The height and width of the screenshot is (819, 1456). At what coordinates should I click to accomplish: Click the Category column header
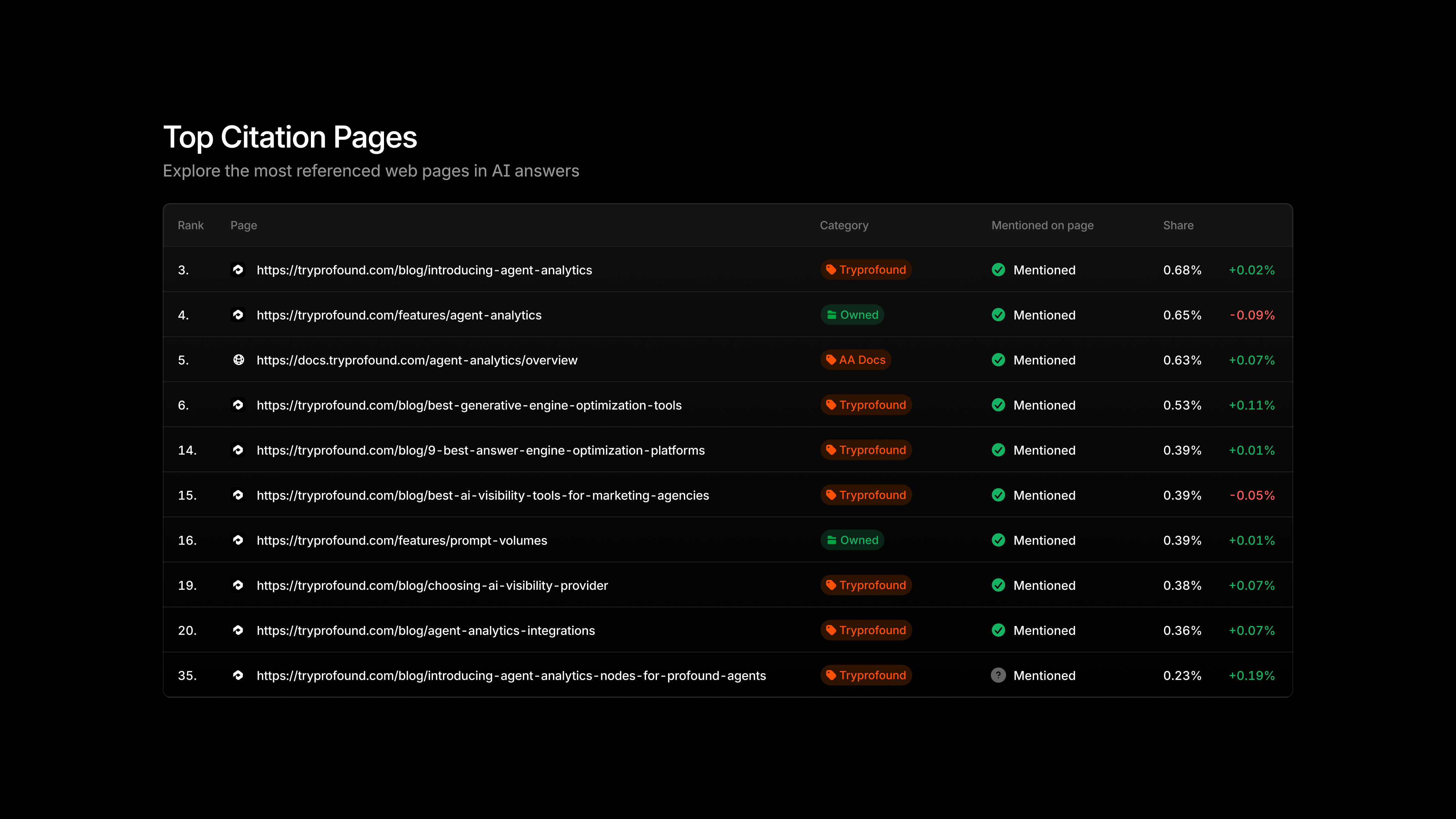click(x=845, y=225)
